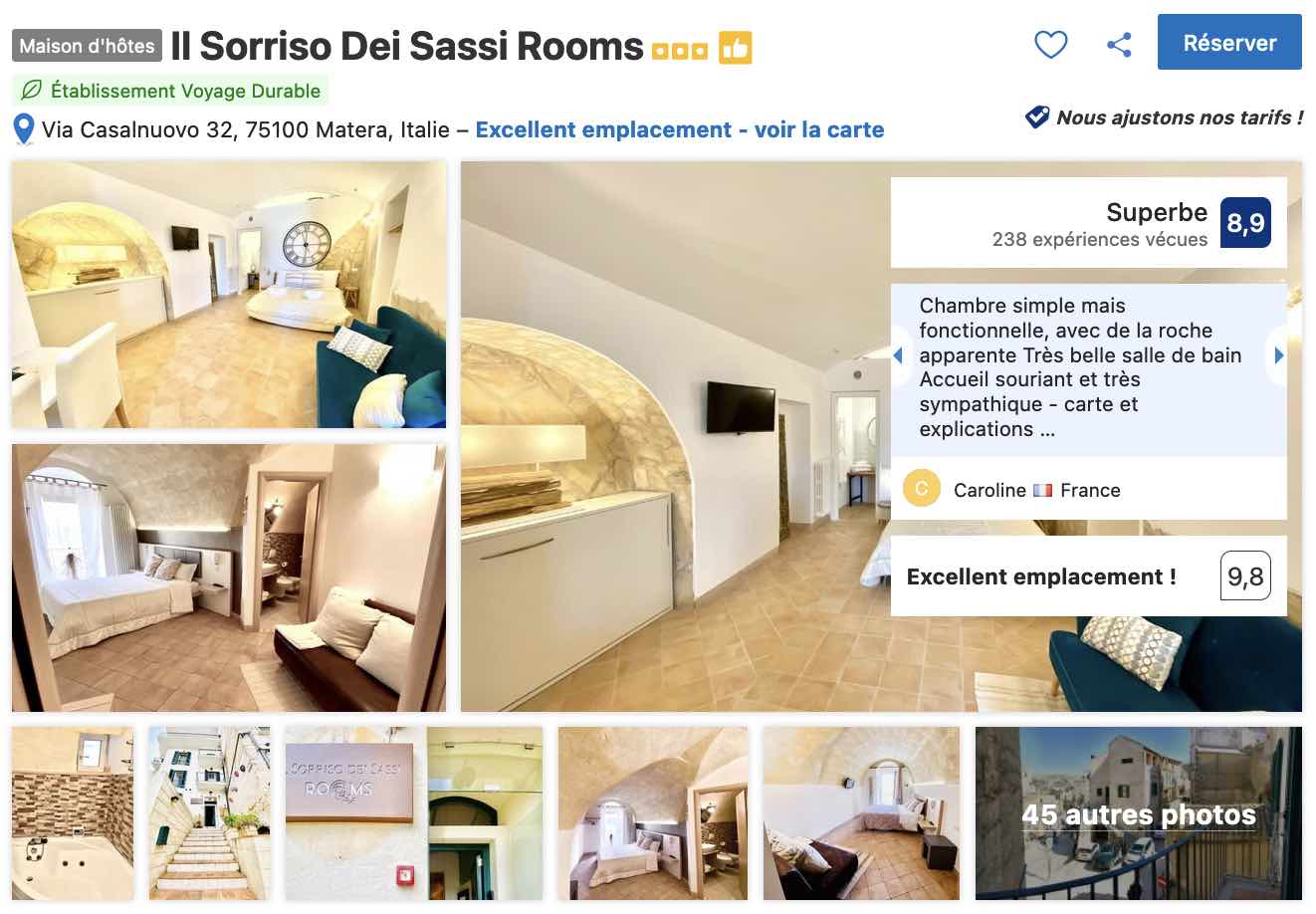The image size is (1316, 914).
Task: Click Caroline's reviewer avatar
Action: click(x=922, y=489)
